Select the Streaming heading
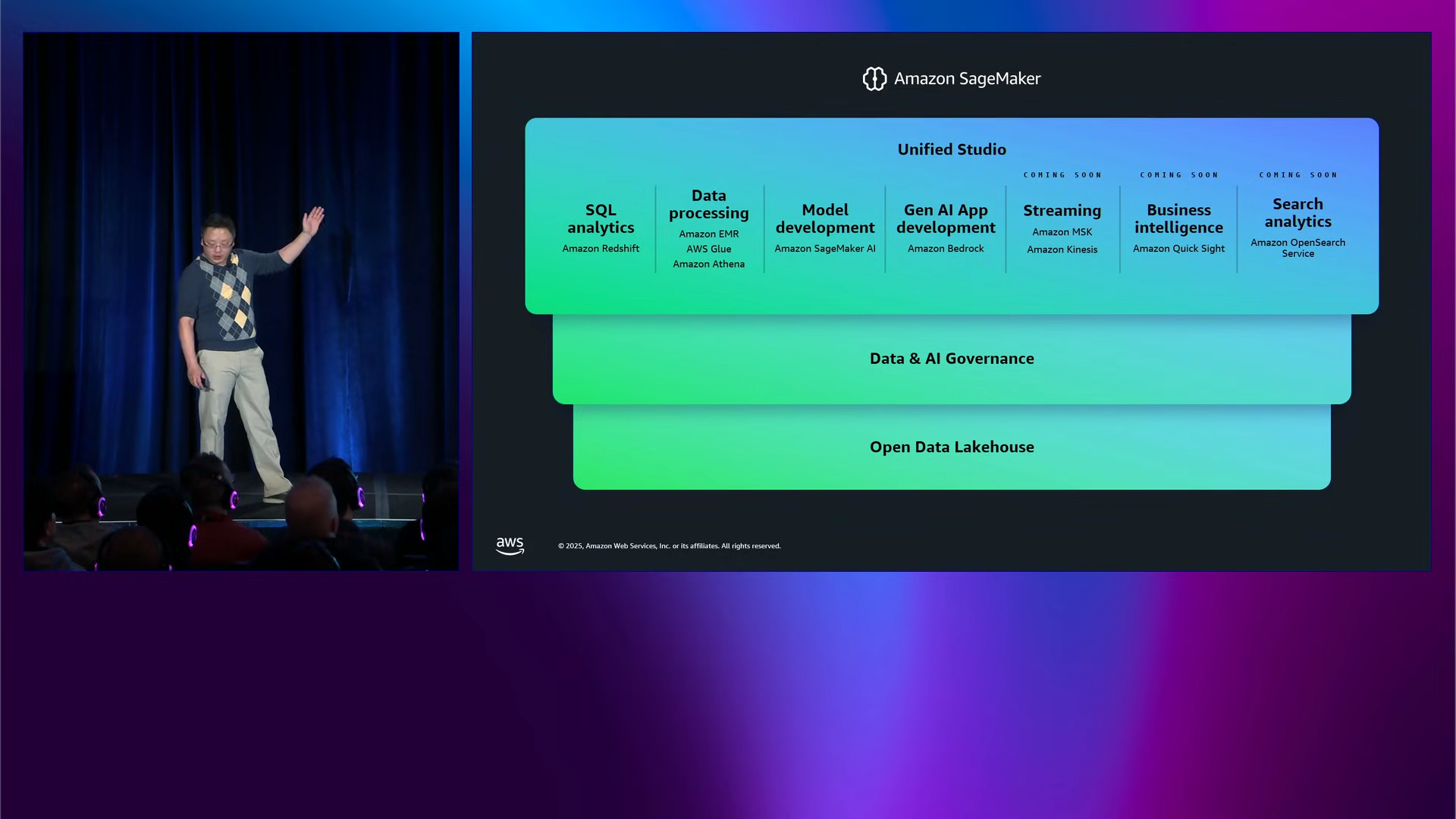 (x=1062, y=211)
